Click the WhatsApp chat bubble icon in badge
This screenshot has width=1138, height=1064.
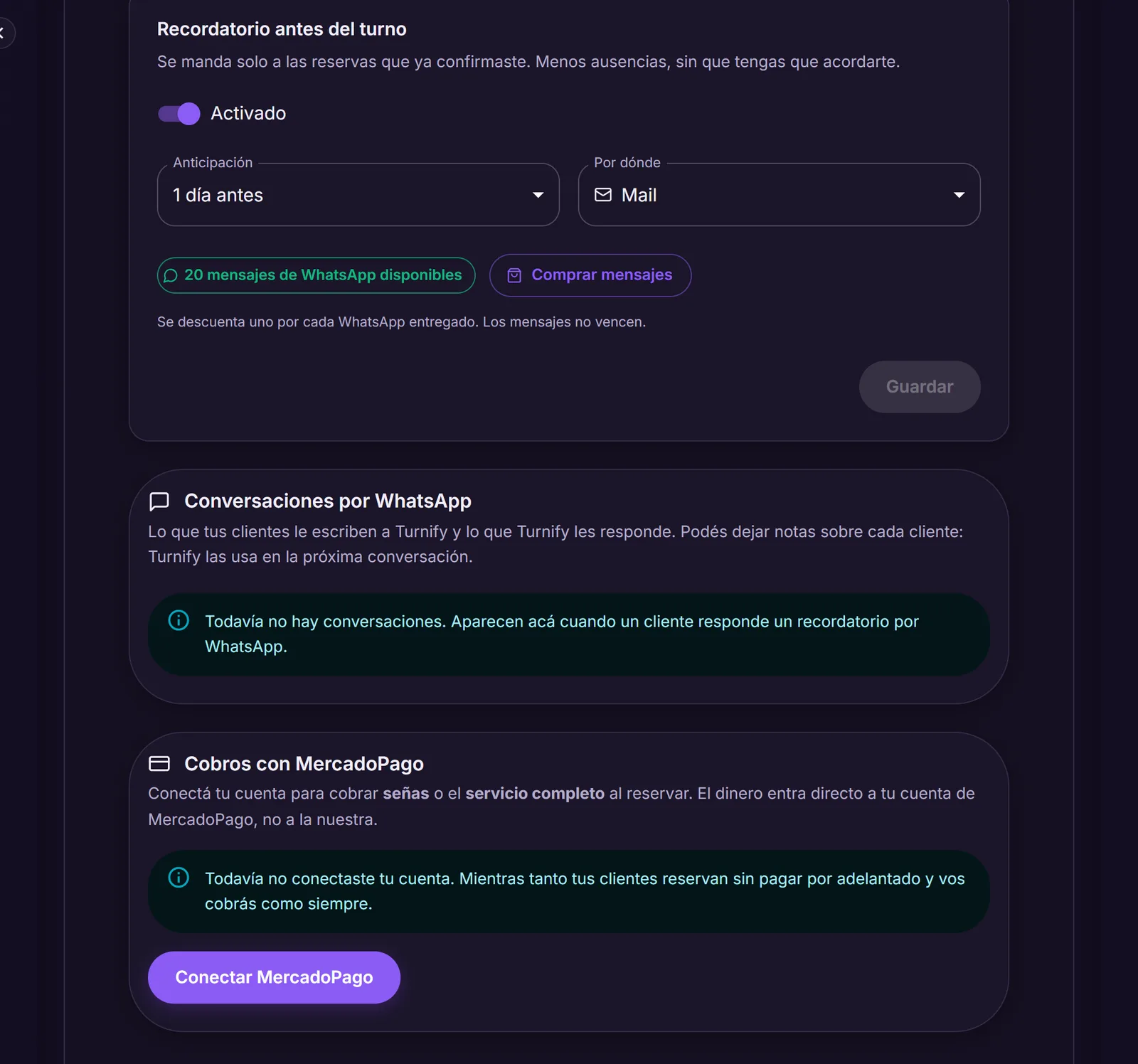pos(171,276)
